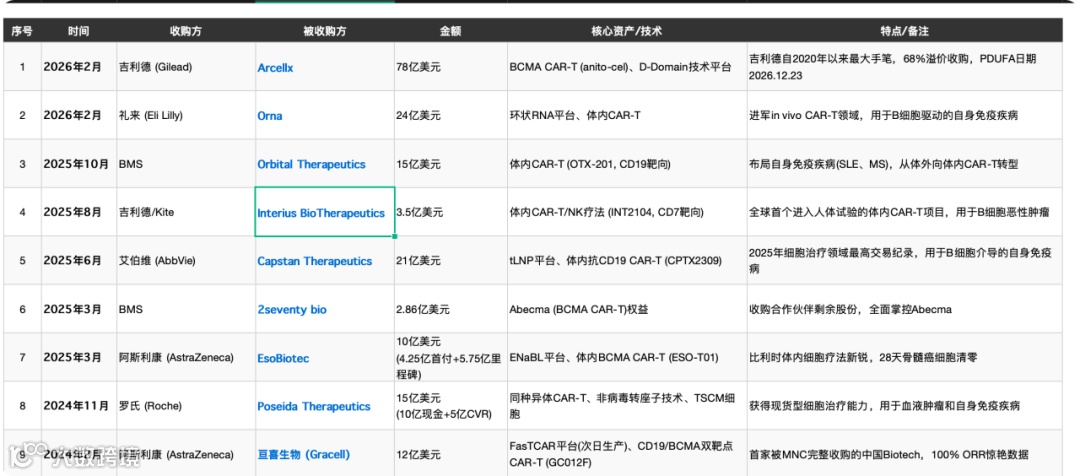Screen dimensions: 1080x476
Task: Select the 艾伯维 (AbbVie) cell
Action: (185, 260)
